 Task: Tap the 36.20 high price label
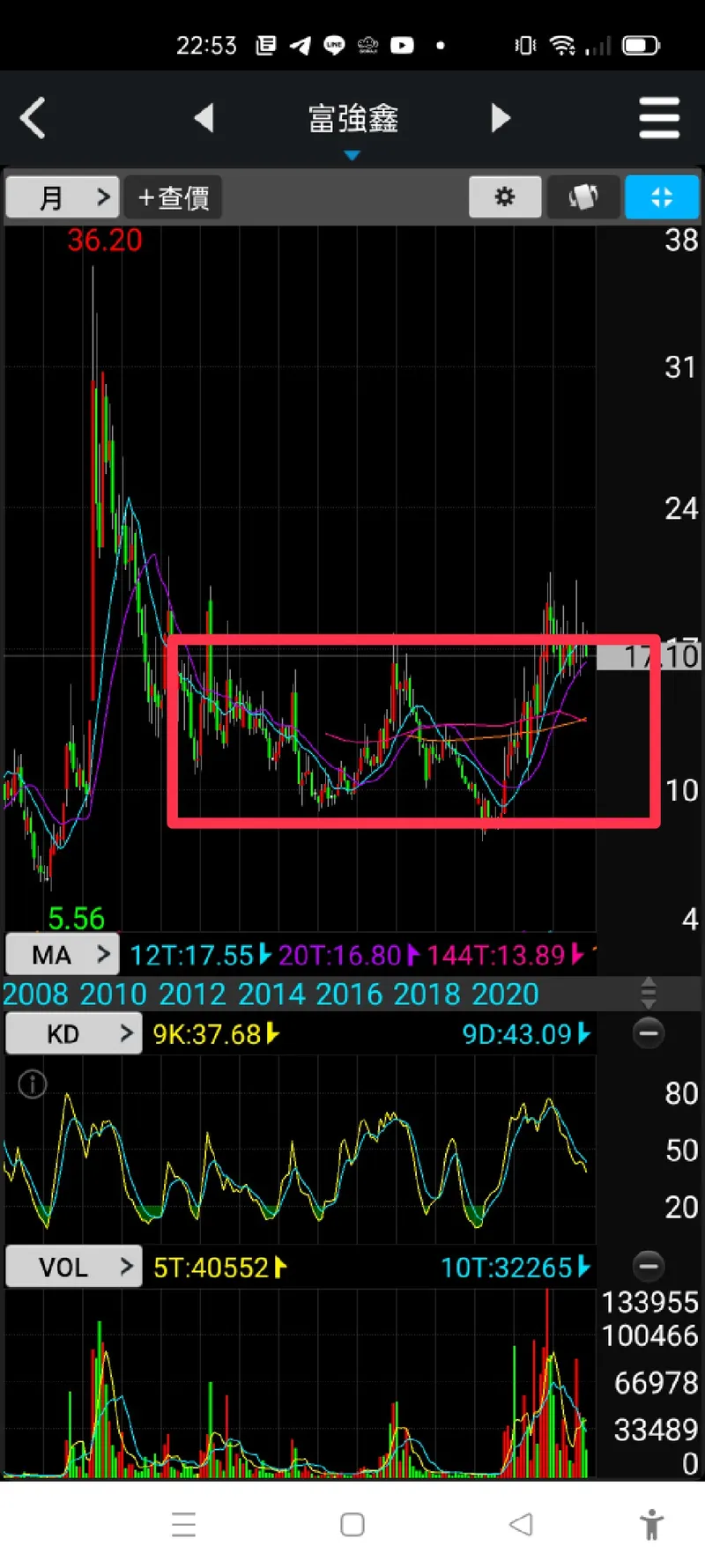105,240
